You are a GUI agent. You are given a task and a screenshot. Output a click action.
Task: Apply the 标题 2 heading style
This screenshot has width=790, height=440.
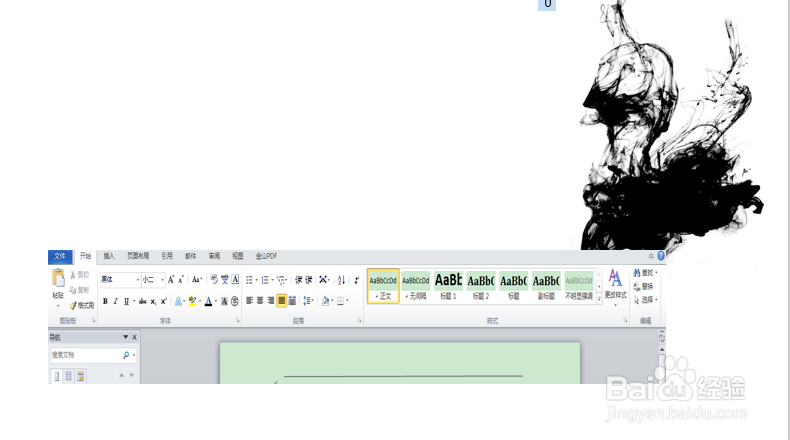481,286
